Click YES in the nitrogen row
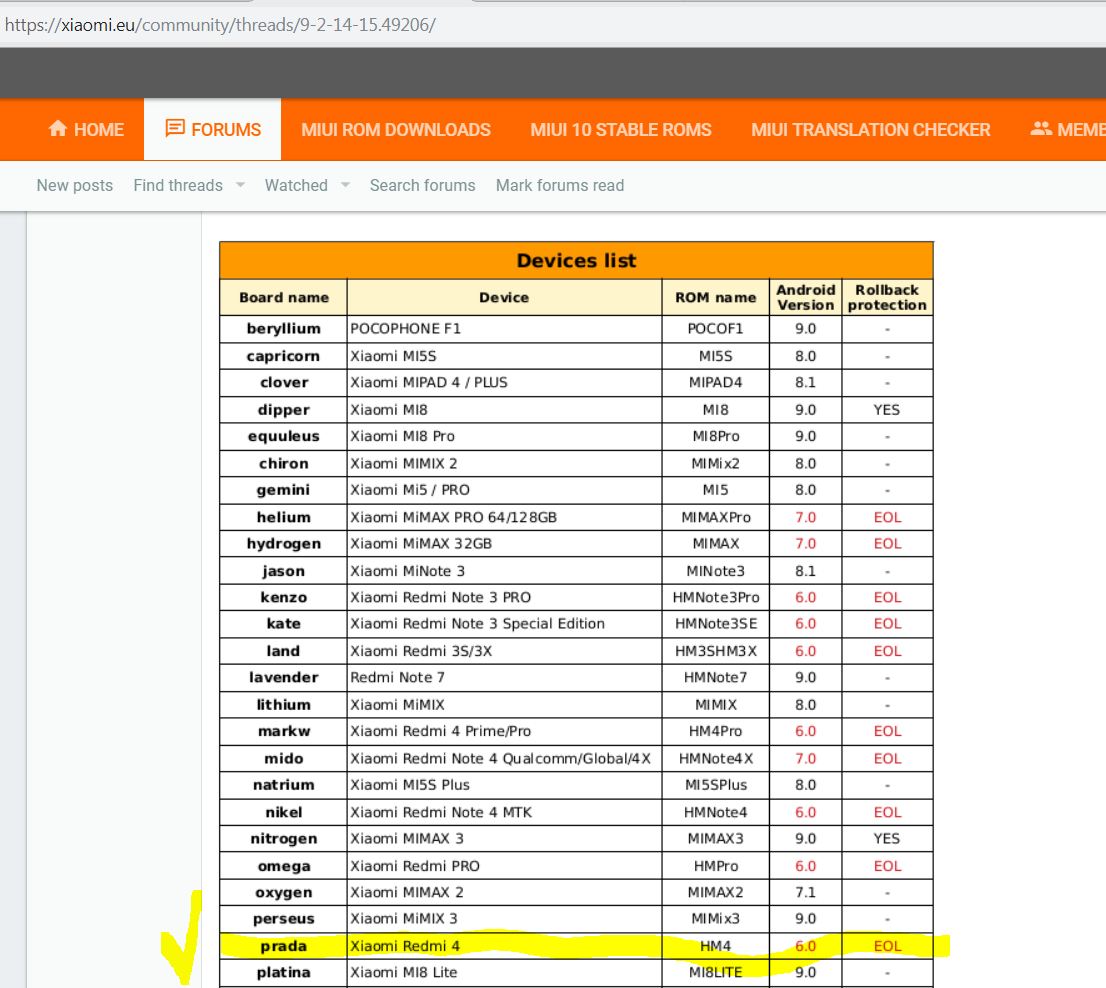Screen dimensions: 1106x988 [x=887, y=838]
